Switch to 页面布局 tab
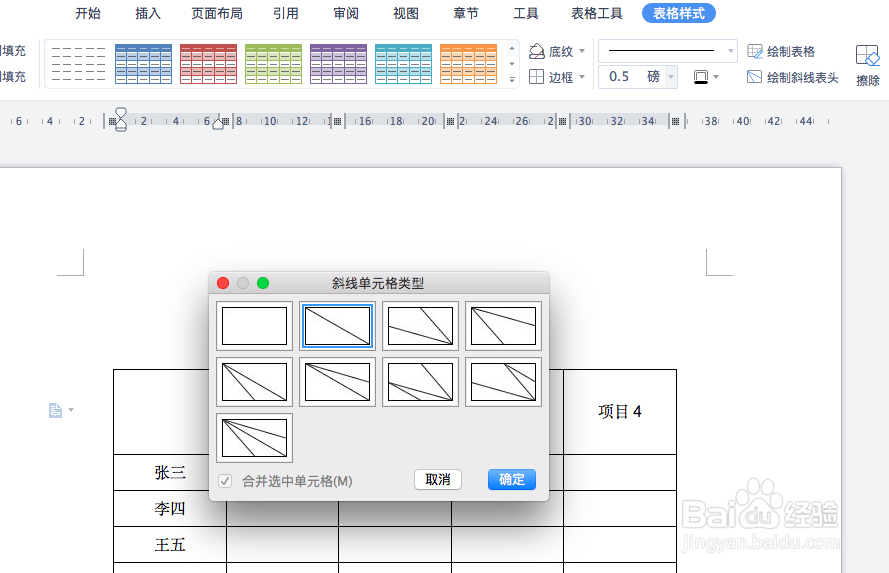 217,13
